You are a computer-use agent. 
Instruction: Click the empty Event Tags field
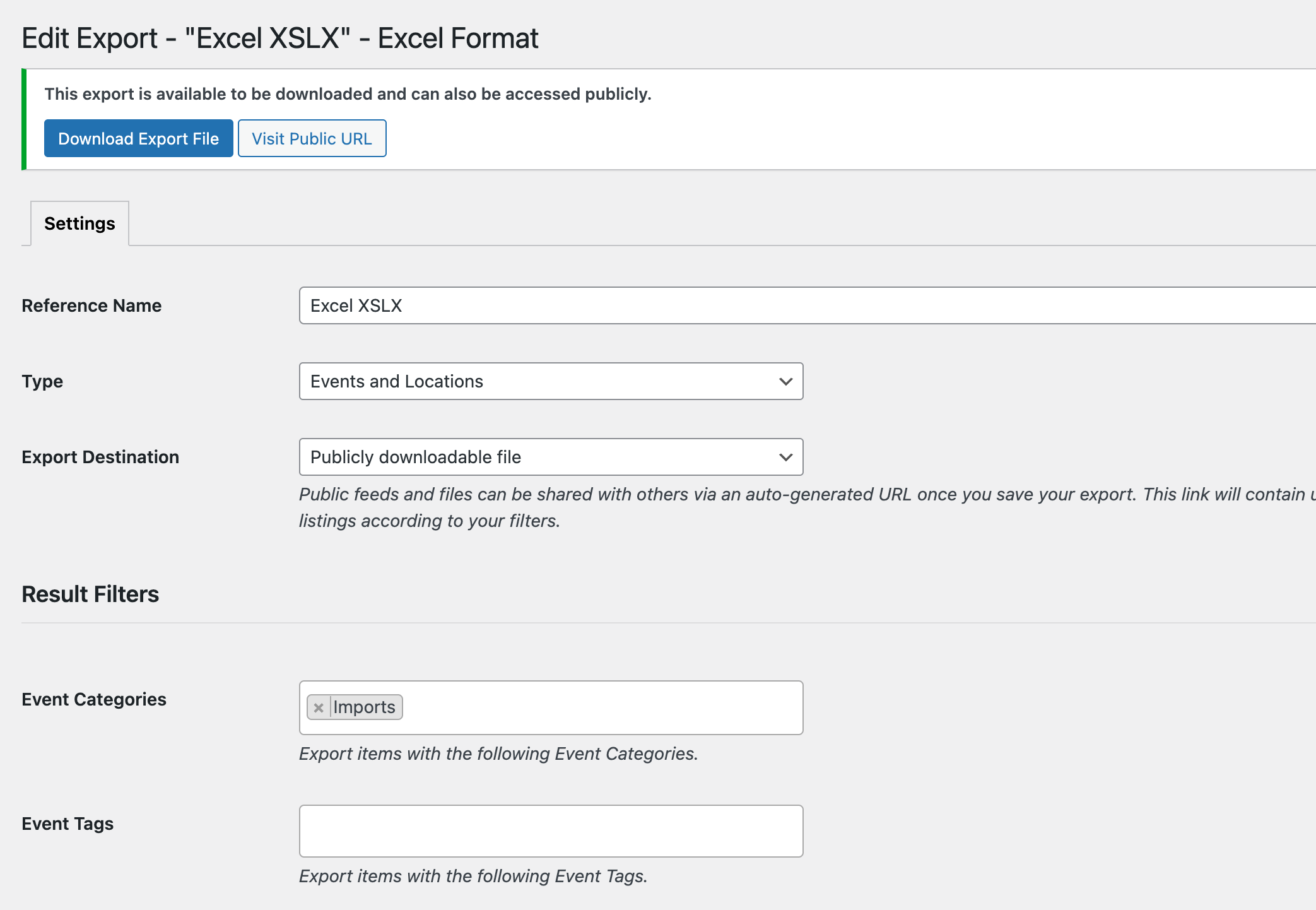(x=551, y=830)
